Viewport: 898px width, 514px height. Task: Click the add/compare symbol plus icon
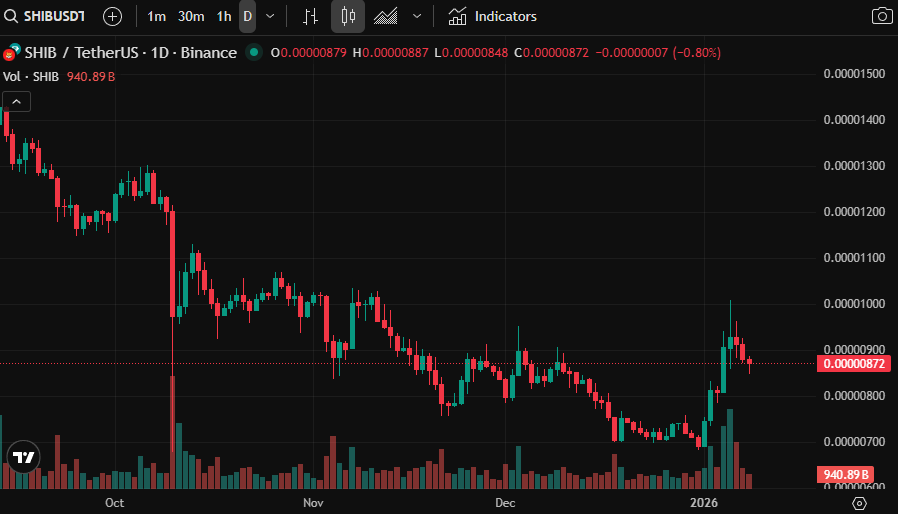tap(113, 16)
